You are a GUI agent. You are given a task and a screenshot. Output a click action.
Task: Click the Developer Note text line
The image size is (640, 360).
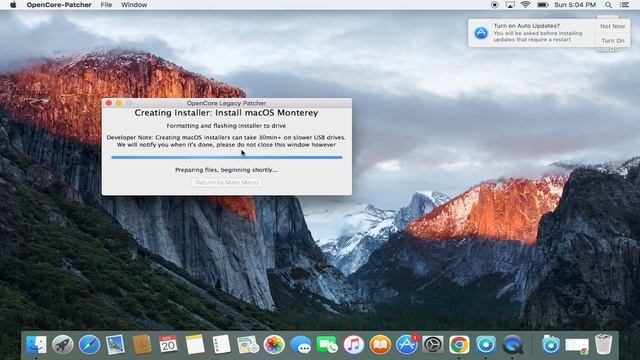pos(226,137)
